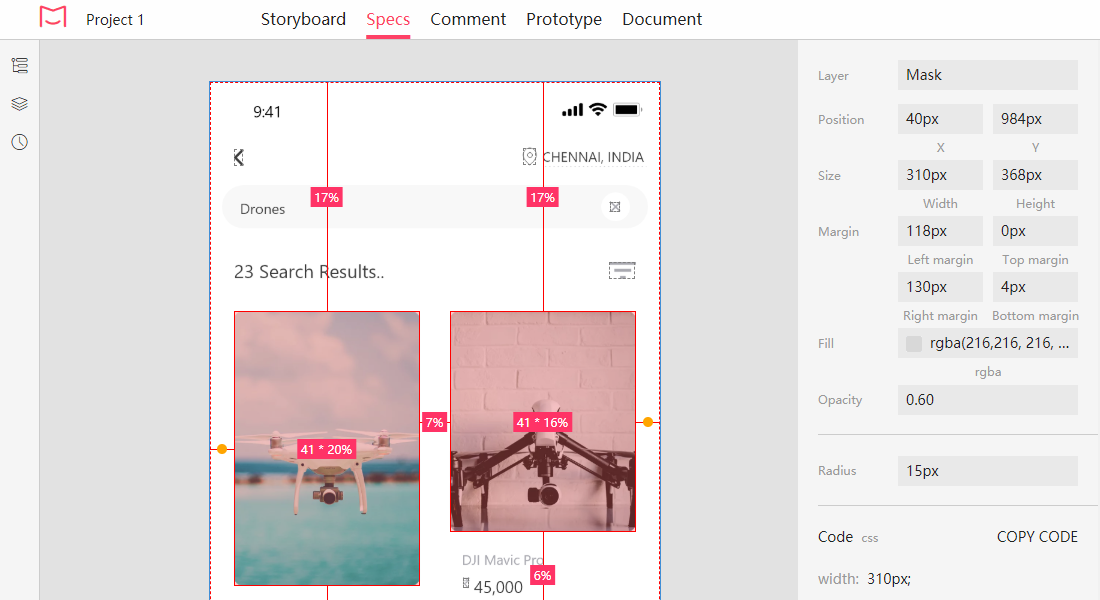Click the right 17% distance label
The image size is (1100, 600).
pos(542,197)
